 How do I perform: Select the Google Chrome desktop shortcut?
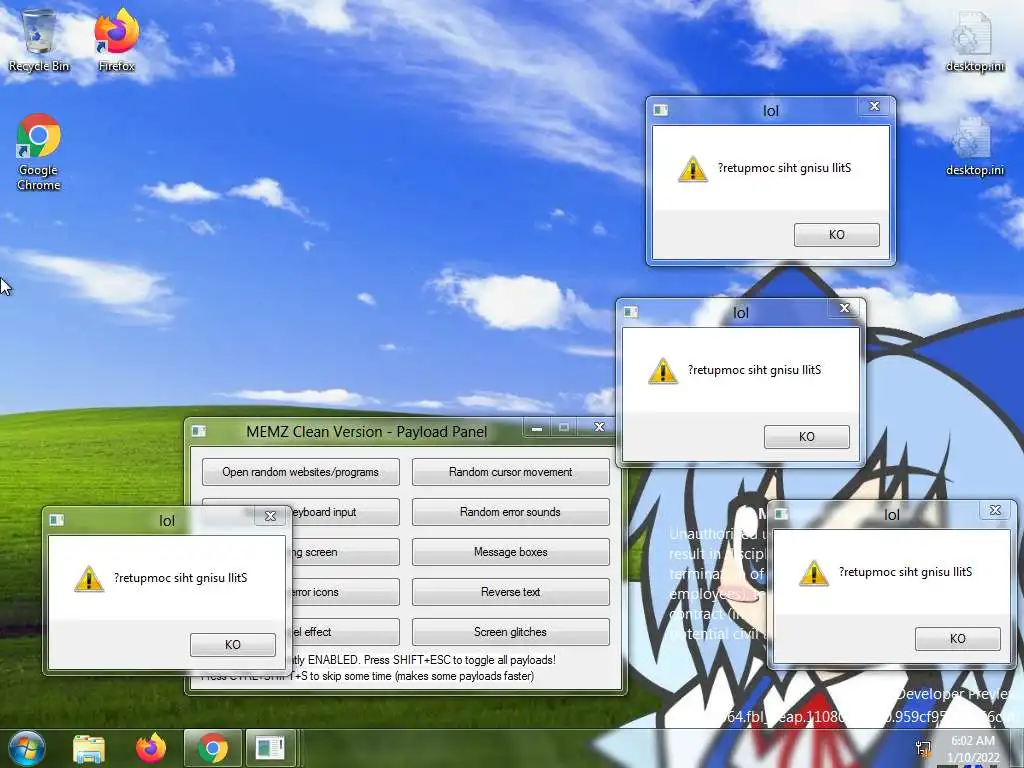tap(39, 152)
